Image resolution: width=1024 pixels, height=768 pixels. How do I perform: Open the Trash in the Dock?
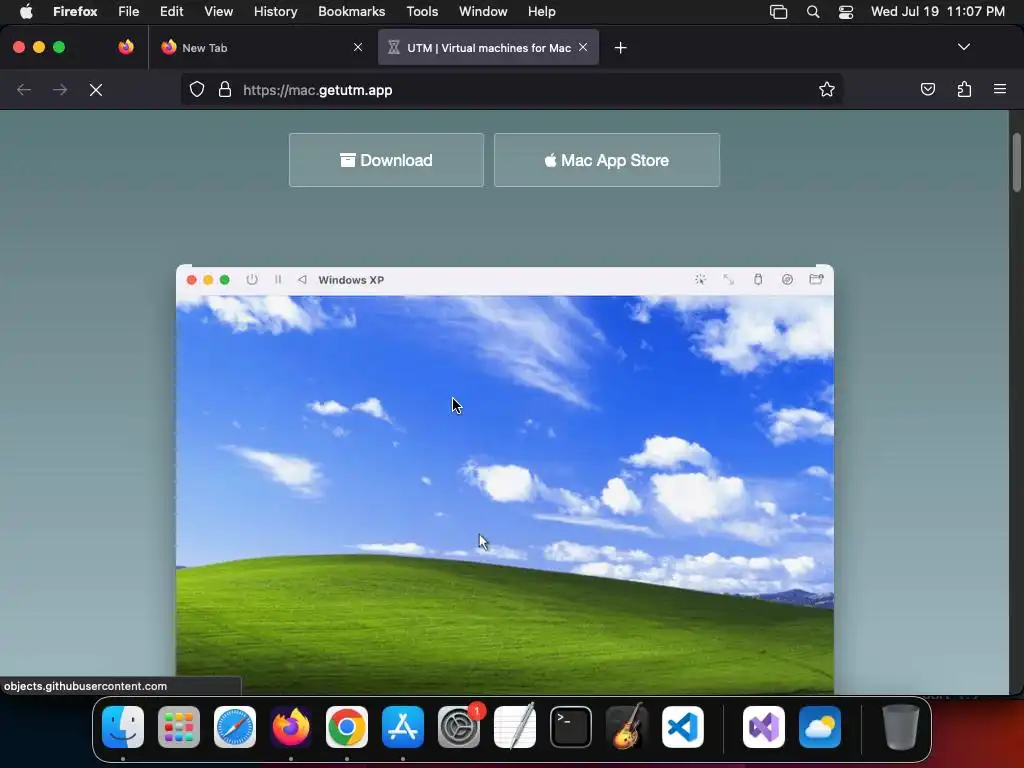[901, 727]
